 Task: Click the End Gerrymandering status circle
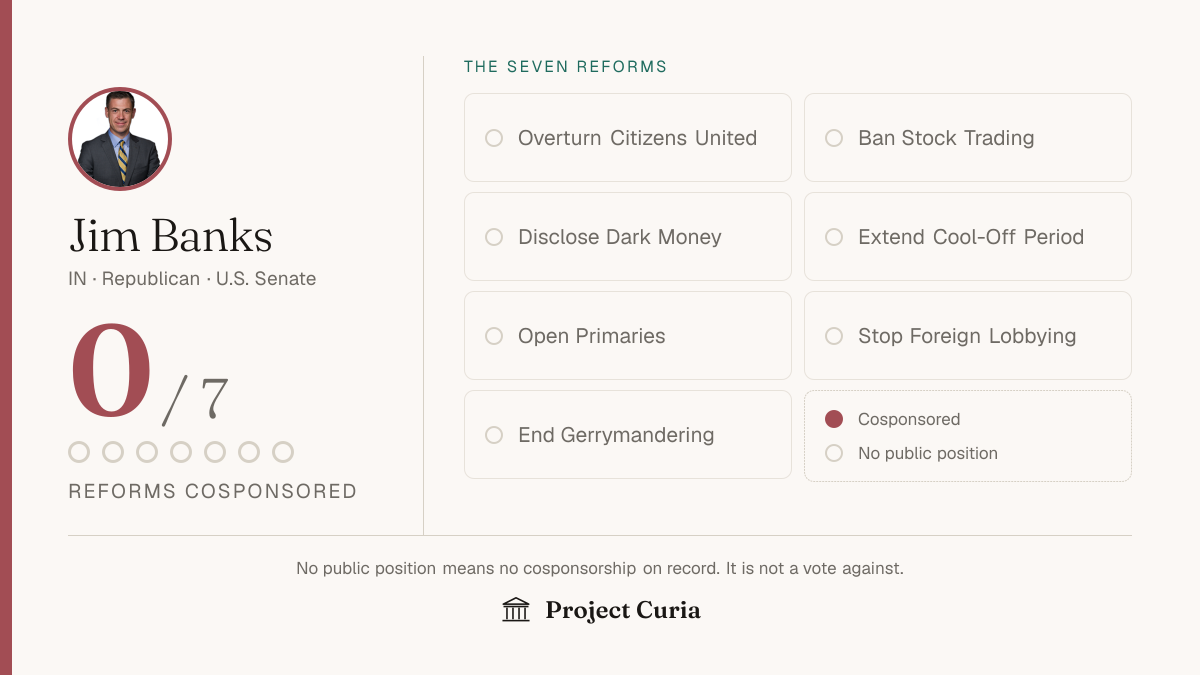click(494, 435)
